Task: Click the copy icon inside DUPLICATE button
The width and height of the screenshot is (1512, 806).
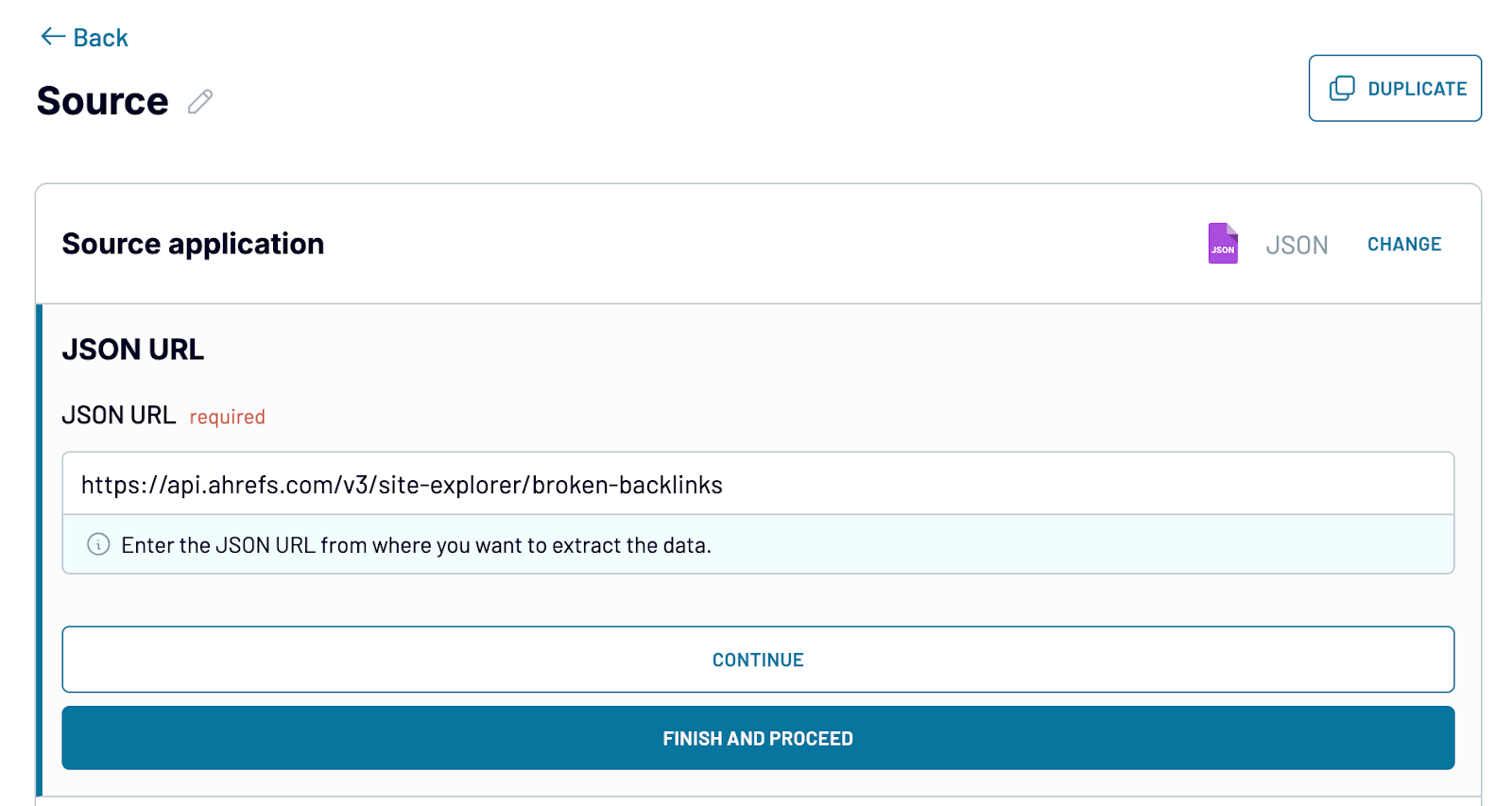Action: (x=1341, y=88)
